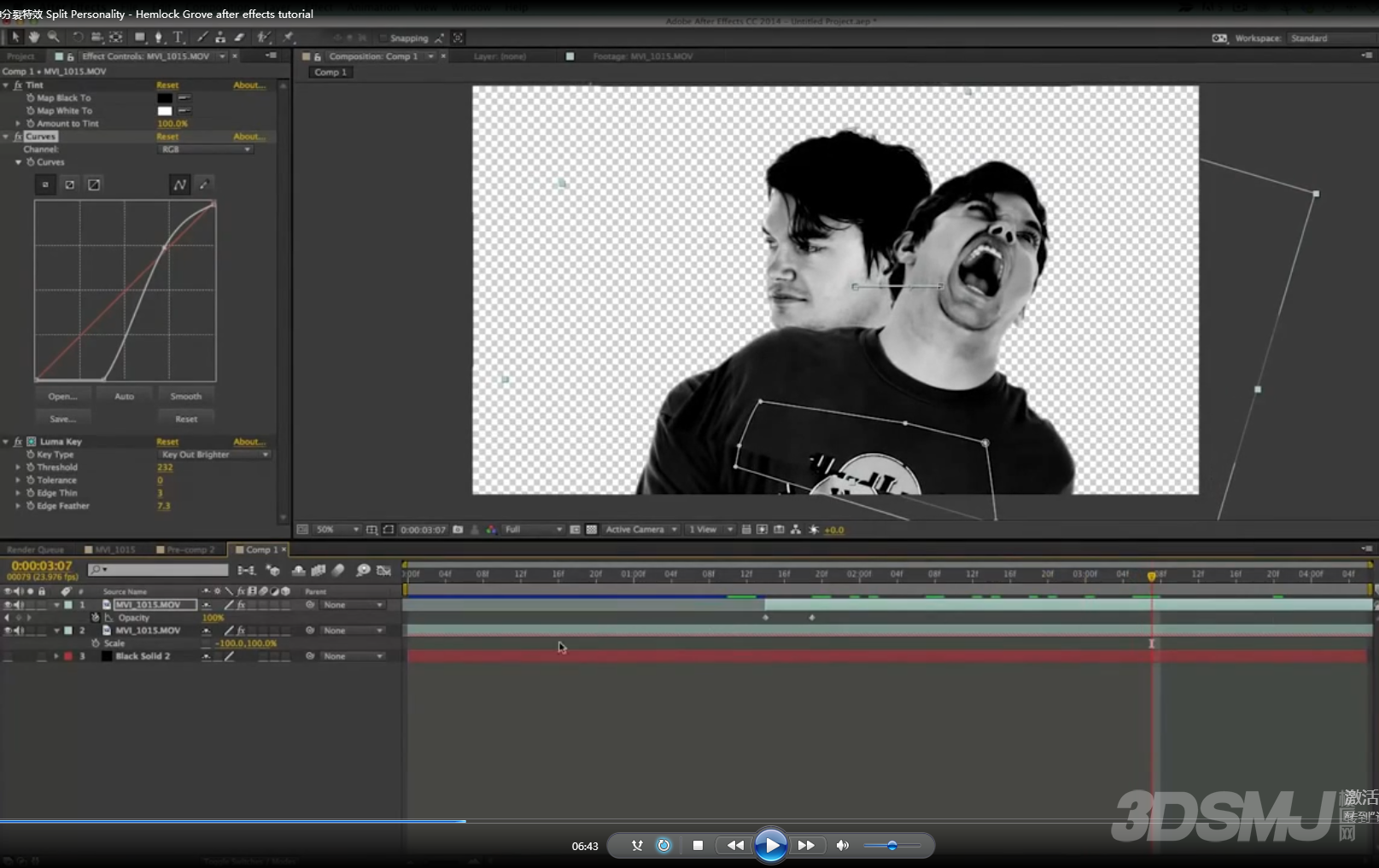The image size is (1379, 868).
Task: Select the Hand tool
Action: 34,38
